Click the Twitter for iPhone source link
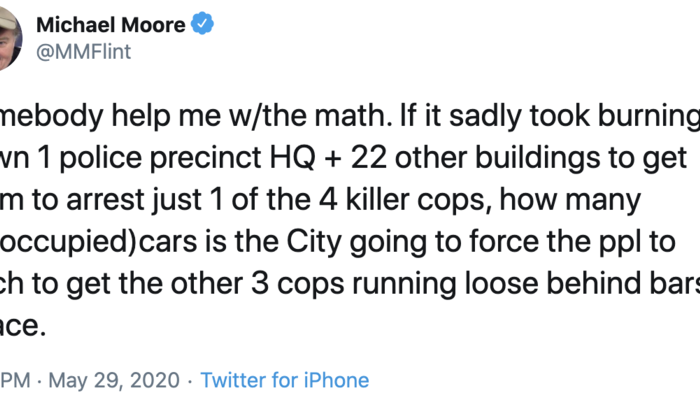 point(284,381)
